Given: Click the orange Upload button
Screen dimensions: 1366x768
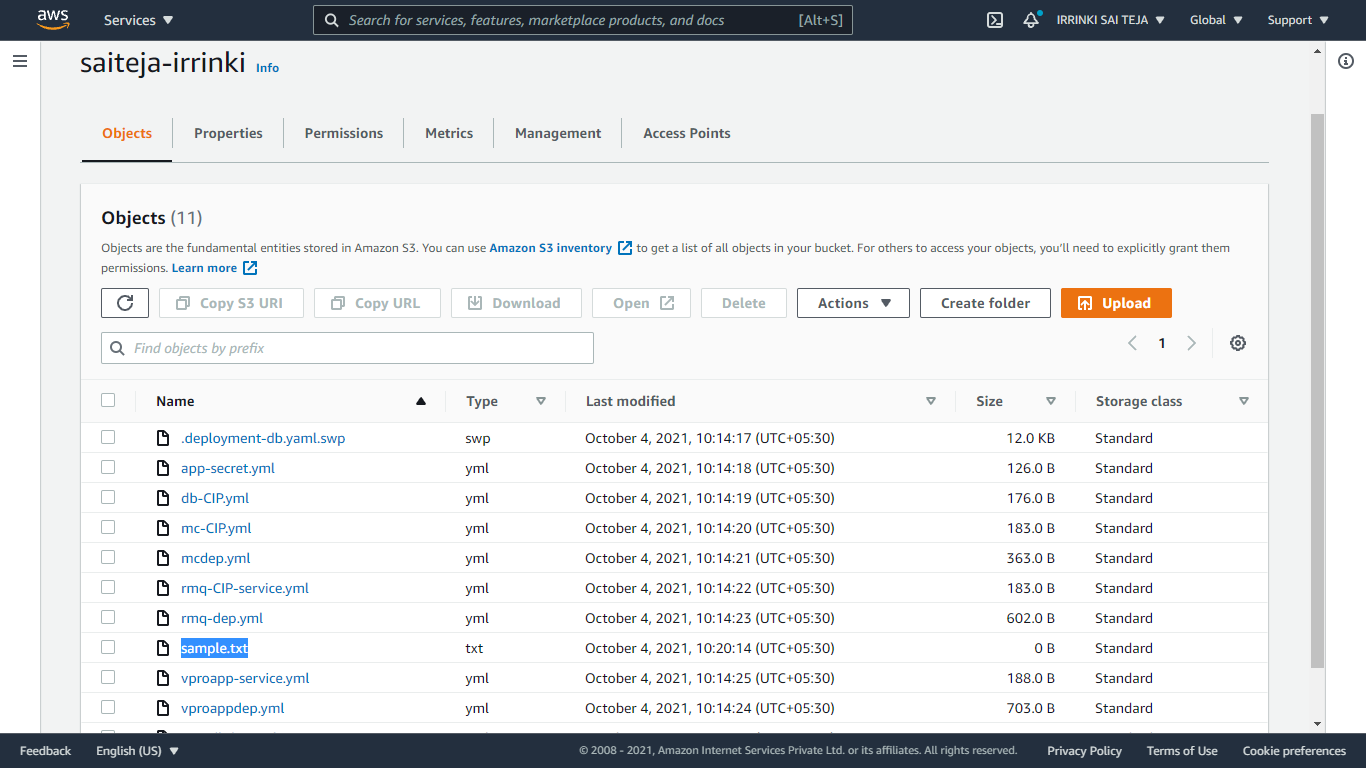Looking at the screenshot, I should point(1116,303).
